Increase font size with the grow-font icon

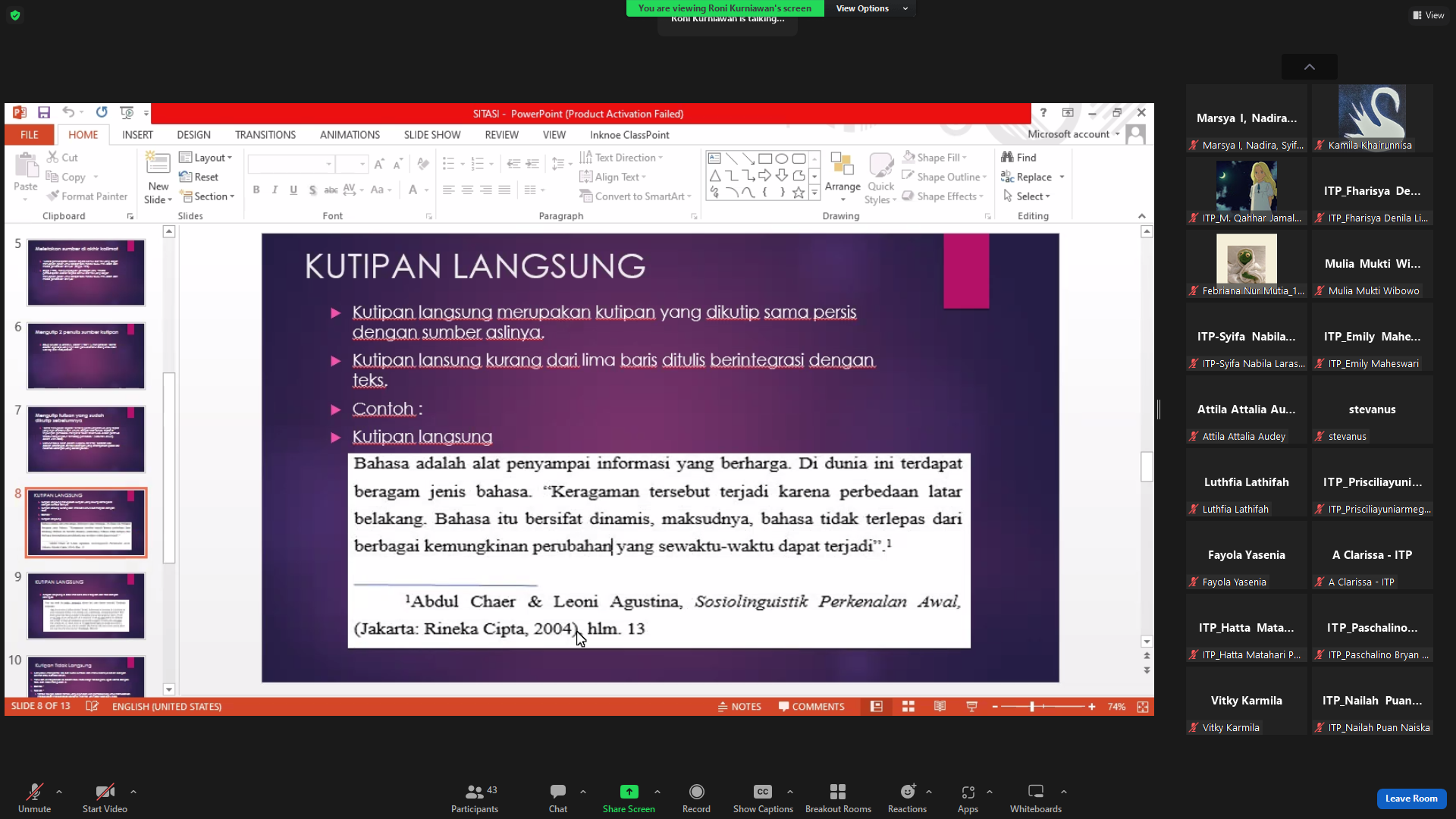[379, 164]
